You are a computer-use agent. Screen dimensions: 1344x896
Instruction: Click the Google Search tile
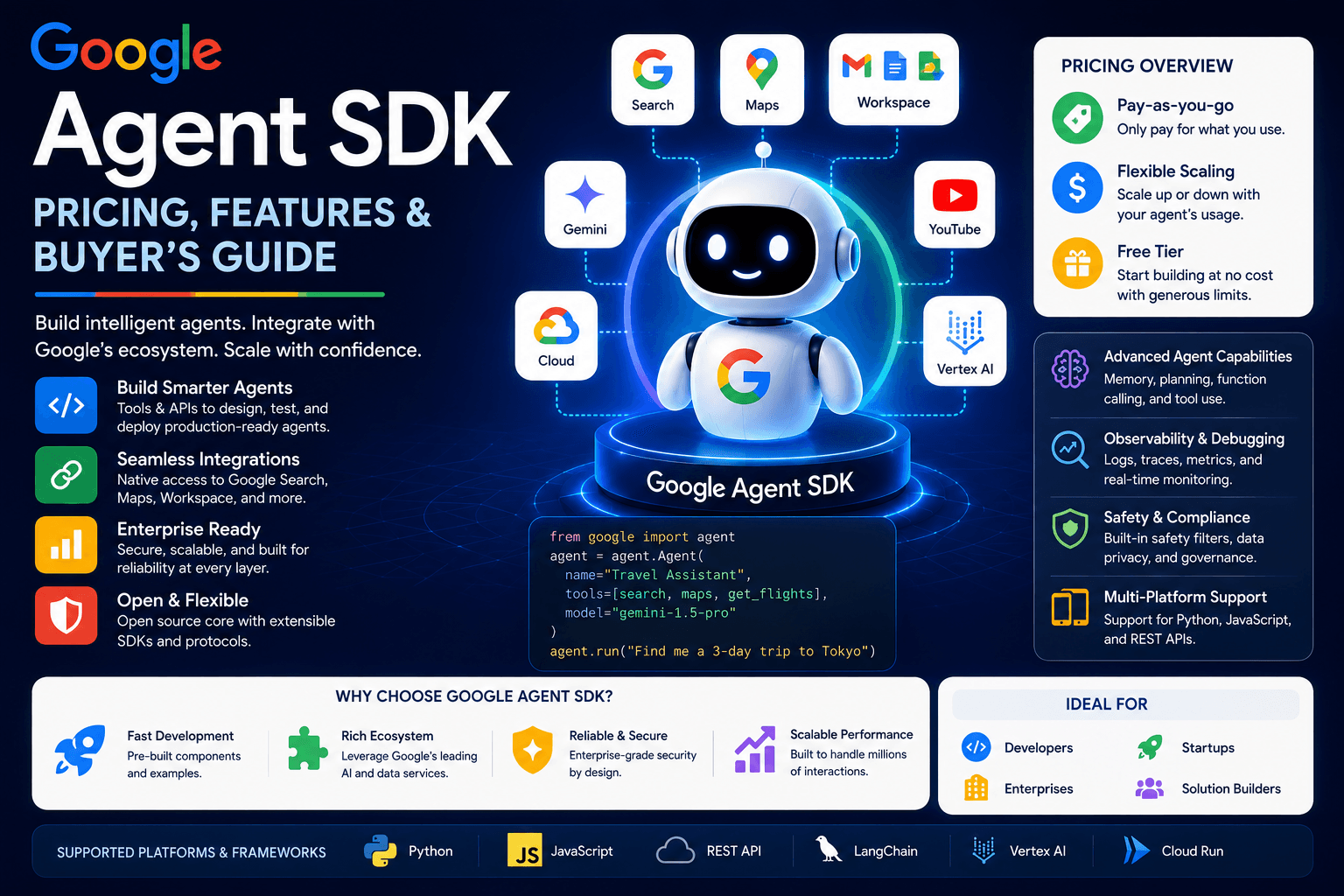653,79
